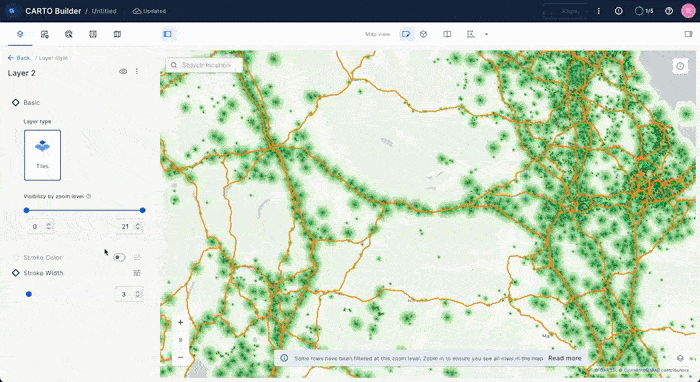
Task: Switch to 3D map view cube icon
Action: click(424, 34)
